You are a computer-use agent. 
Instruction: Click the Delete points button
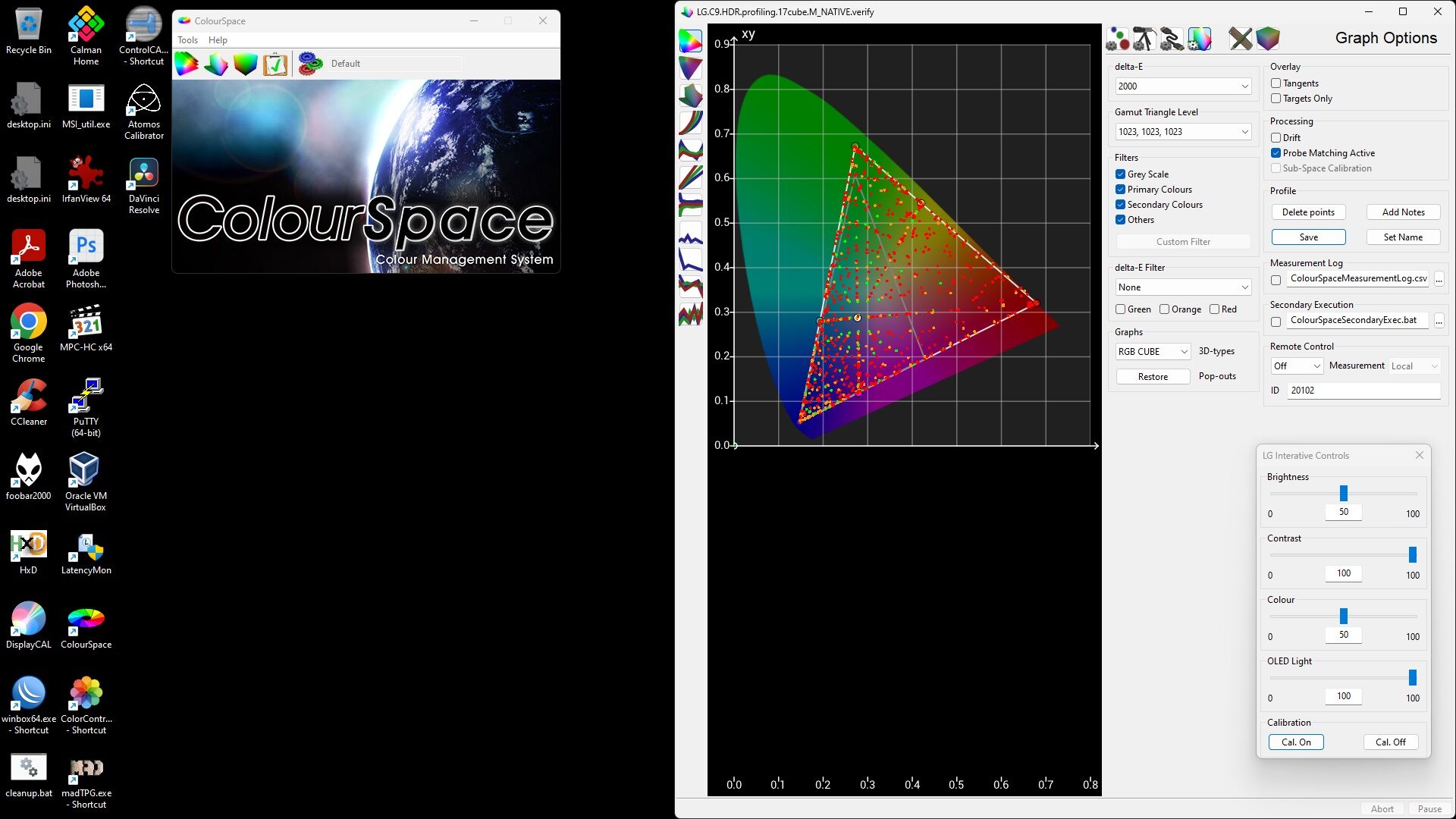[1308, 212]
